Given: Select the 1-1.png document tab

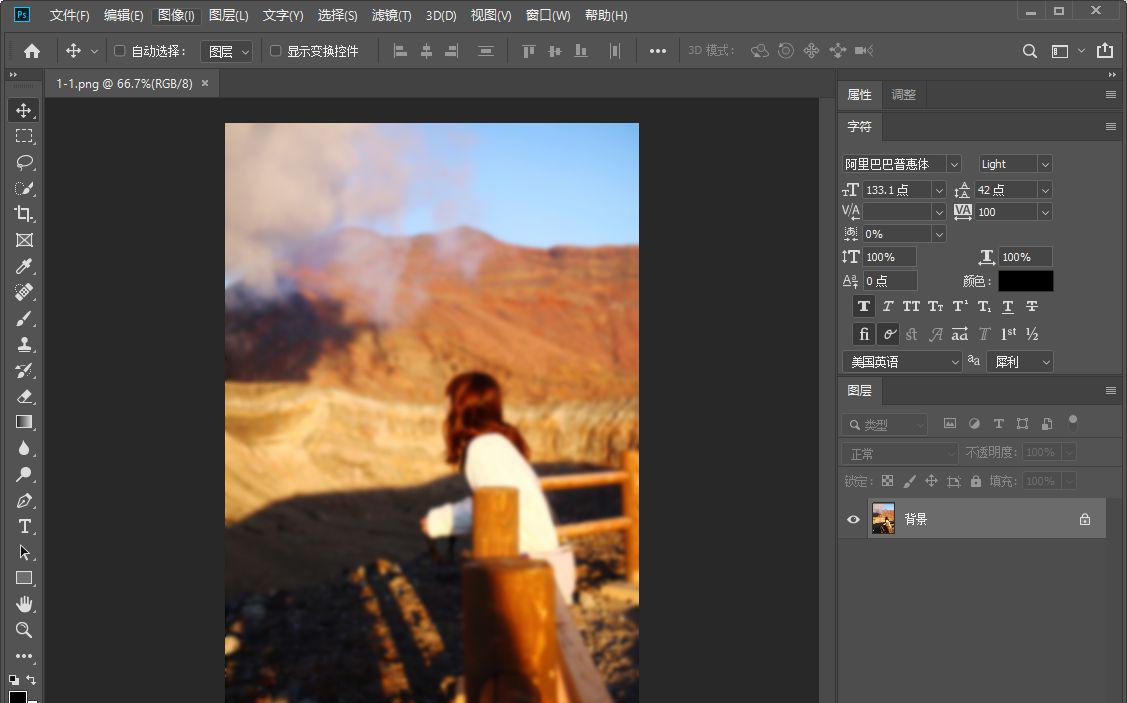Looking at the screenshot, I should tap(124, 83).
